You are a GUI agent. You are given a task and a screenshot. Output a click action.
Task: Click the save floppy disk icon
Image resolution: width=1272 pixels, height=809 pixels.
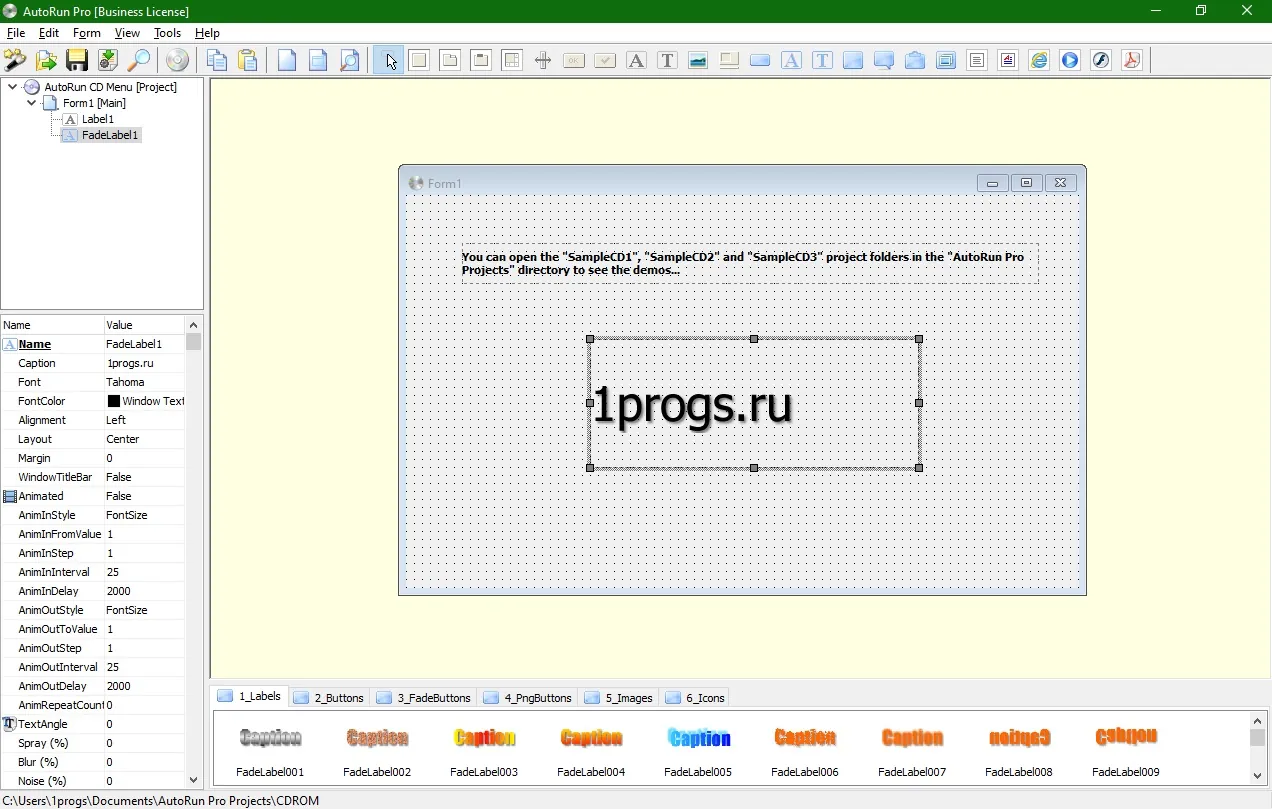77,60
